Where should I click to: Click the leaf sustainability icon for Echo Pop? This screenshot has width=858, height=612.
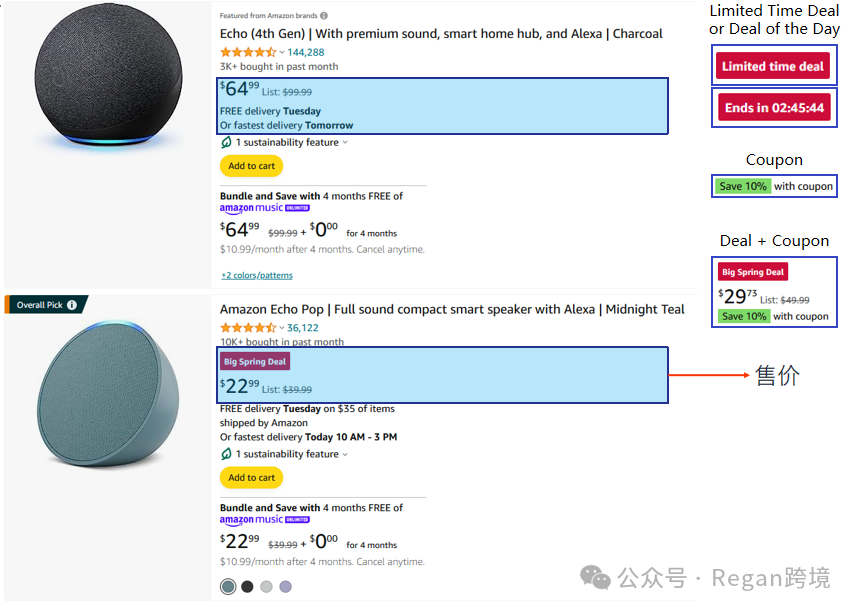(x=226, y=454)
